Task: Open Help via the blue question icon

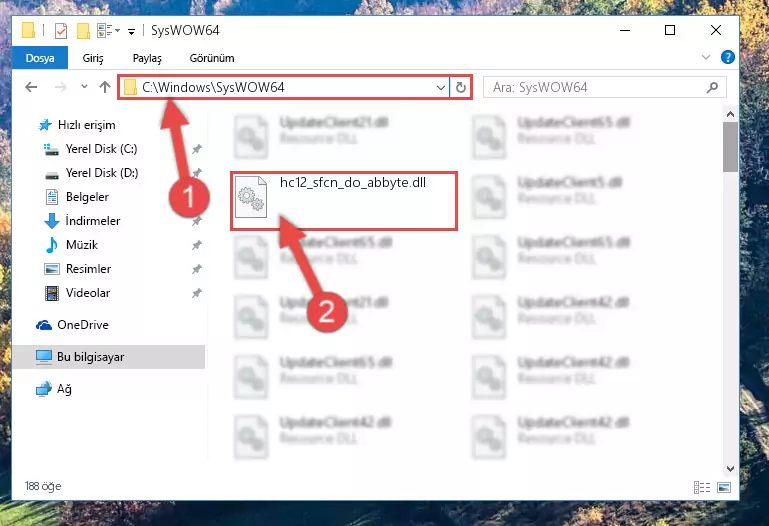Action: point(727,57)
